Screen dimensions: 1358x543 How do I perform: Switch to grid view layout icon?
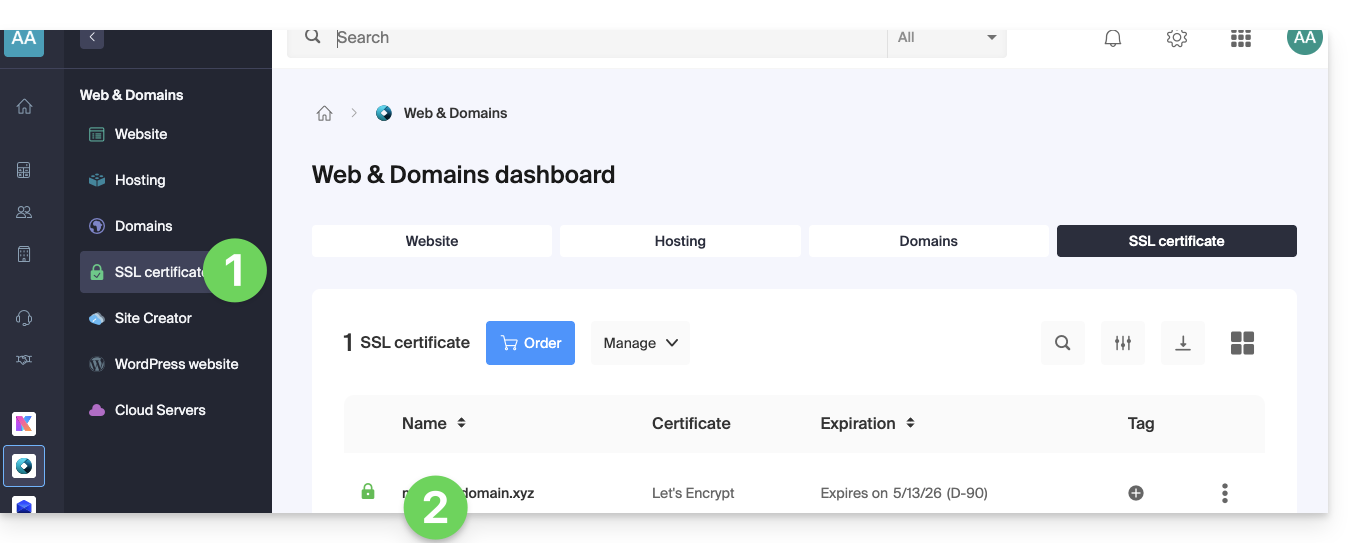tap(1242, 343)
